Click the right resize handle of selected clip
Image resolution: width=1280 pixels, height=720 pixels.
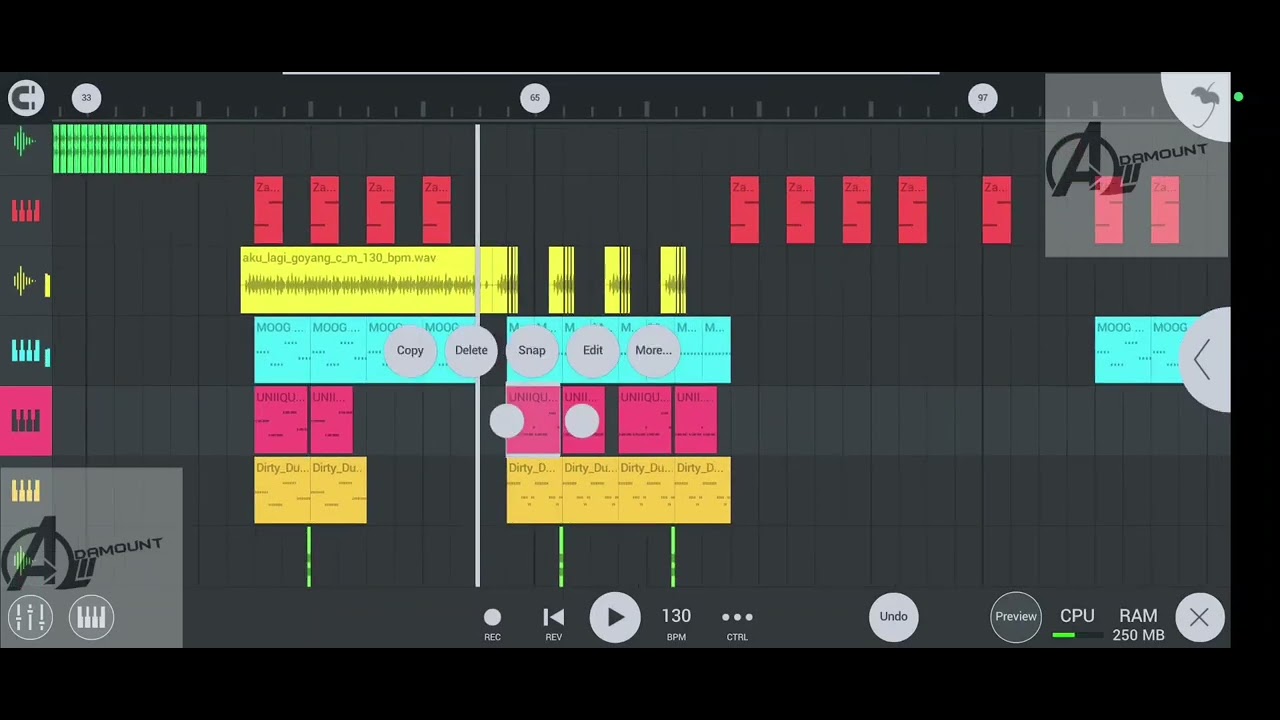[x=582, y=421]
